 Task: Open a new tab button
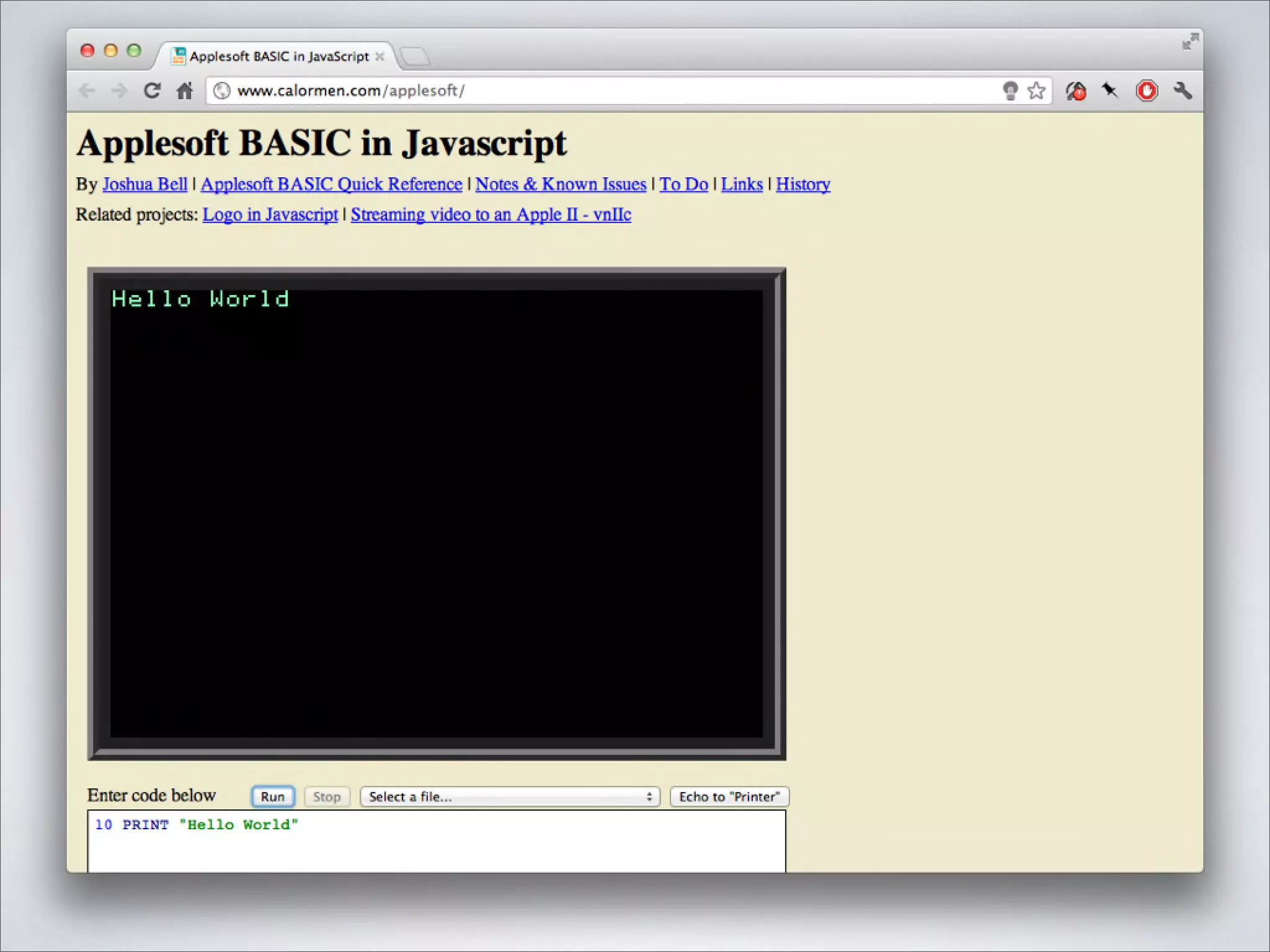[x=414, y=57]
